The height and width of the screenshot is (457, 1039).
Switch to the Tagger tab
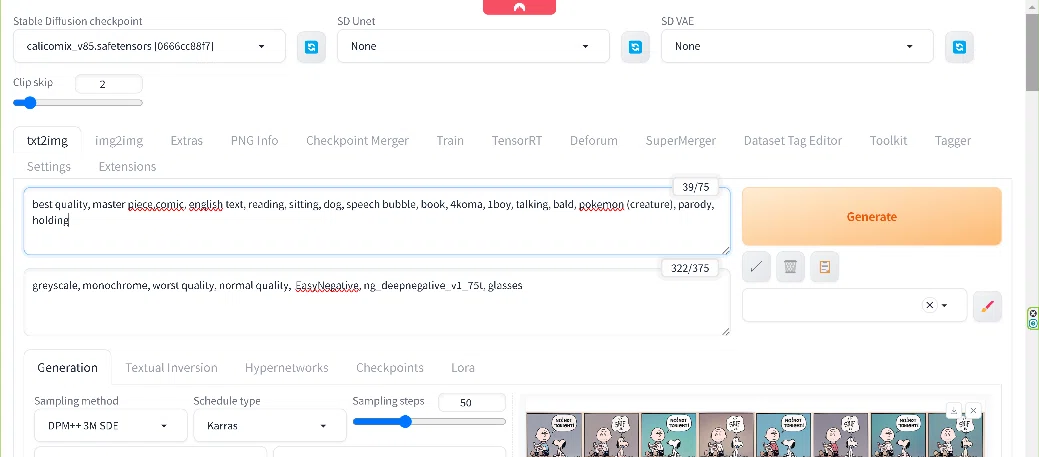(x=953, y=140)
